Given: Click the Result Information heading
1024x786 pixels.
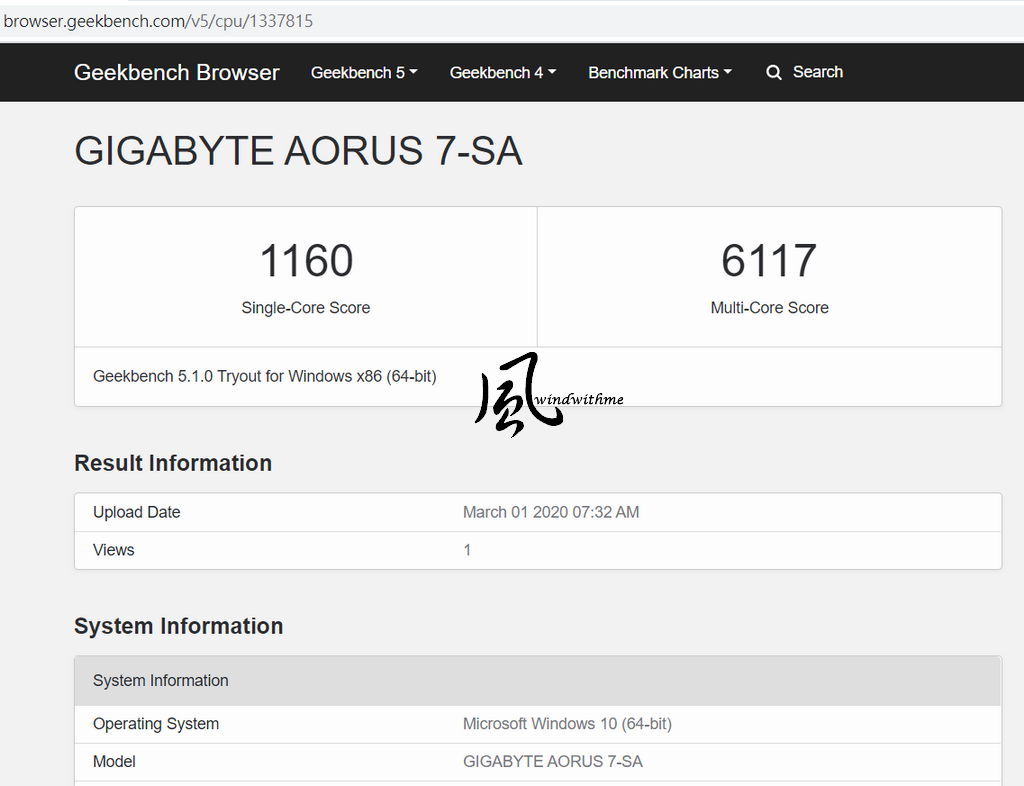Looking at the screenshot, I should tap(173, 463).
